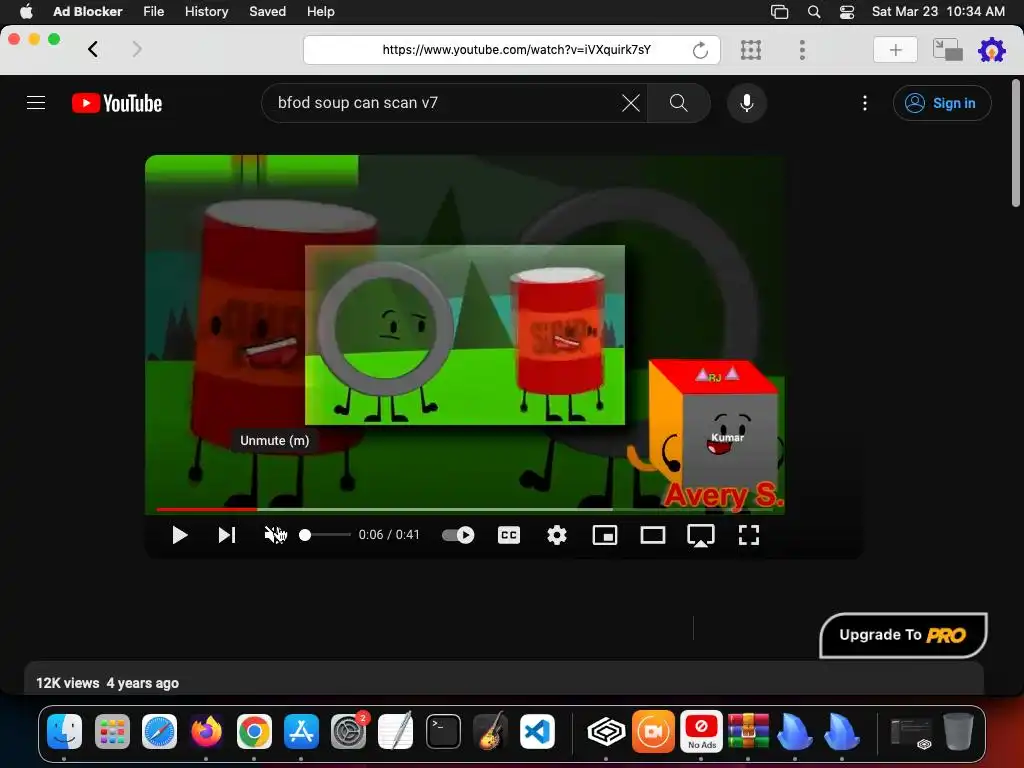Image resolution: width=1024 pixels, height=768 pixels.
Task: Launch Safari from the Dock
Action: pyautogui.click(x=159, y=731)
